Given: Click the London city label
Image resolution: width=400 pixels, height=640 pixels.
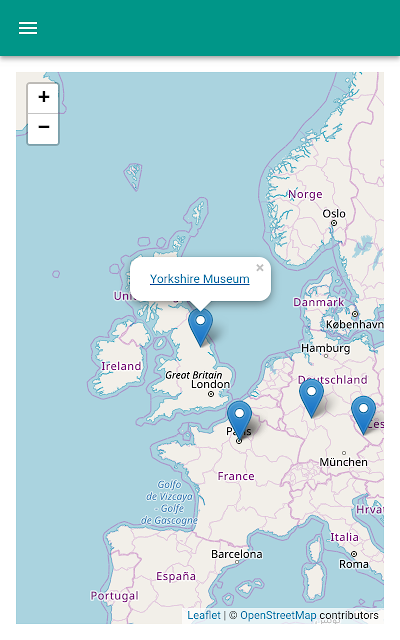Looking at the screenshot, I should tap(210, 384).
